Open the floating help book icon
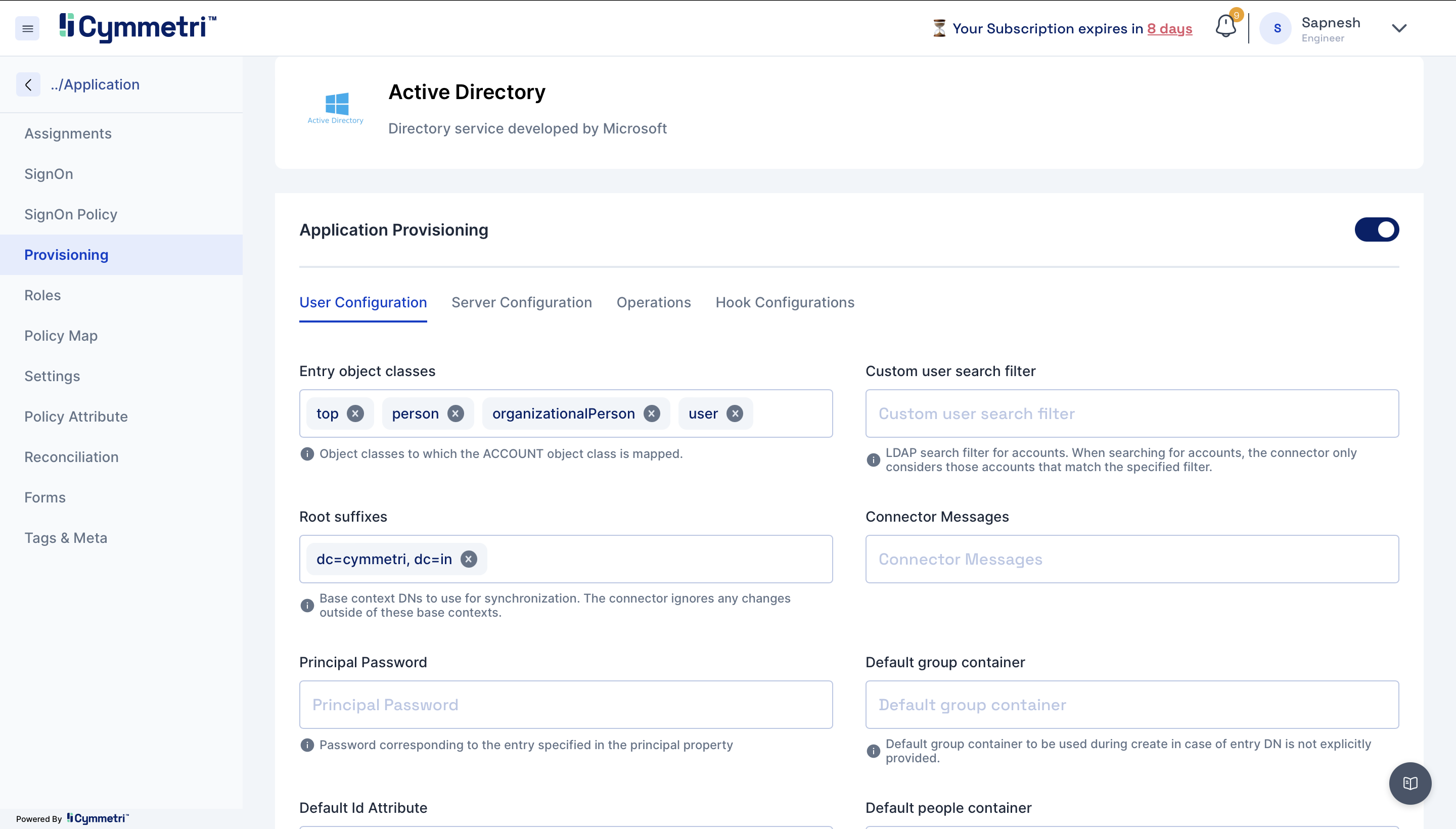Image resolution: width=1456 pixels, height=829 pixels. pos(1409,784)
